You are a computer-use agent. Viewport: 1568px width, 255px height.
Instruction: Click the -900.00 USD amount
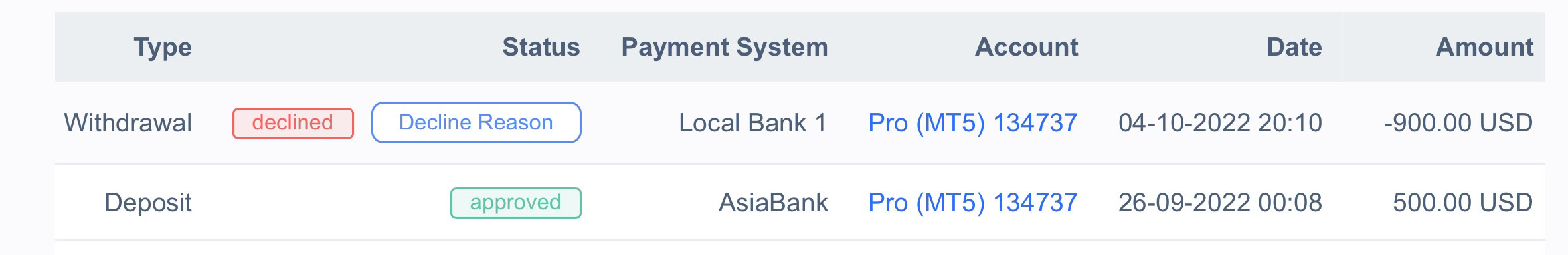pos(1458,123)
